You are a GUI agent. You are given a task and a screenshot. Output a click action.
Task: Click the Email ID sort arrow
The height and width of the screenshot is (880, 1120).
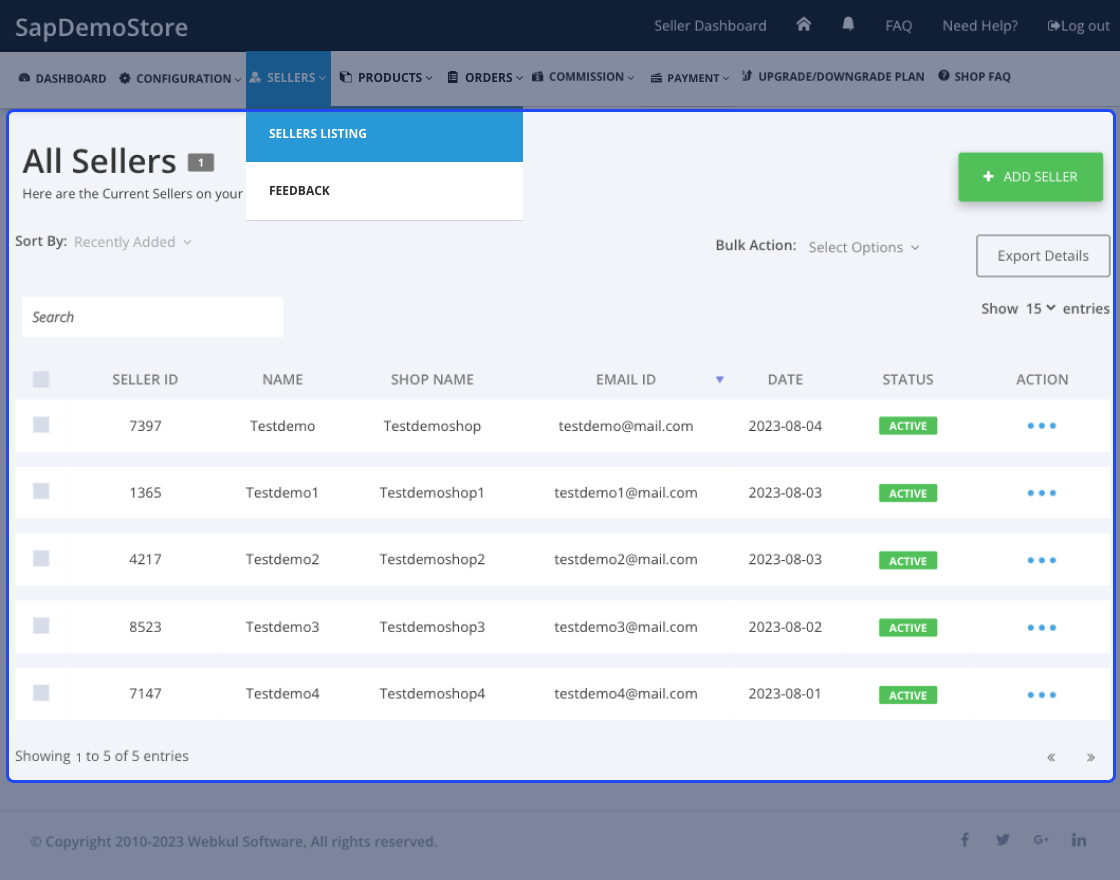coord(720,381)
